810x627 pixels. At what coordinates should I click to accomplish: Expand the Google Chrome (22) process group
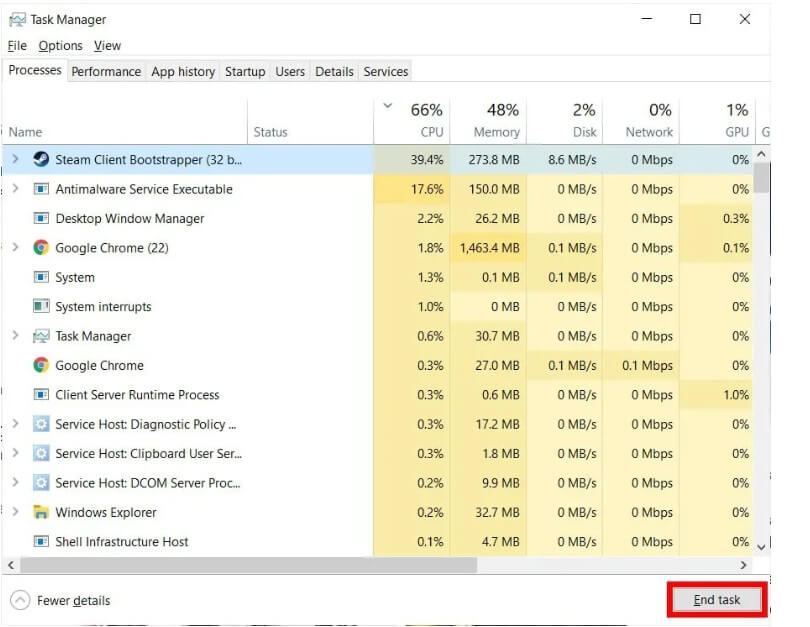point(15,248)
